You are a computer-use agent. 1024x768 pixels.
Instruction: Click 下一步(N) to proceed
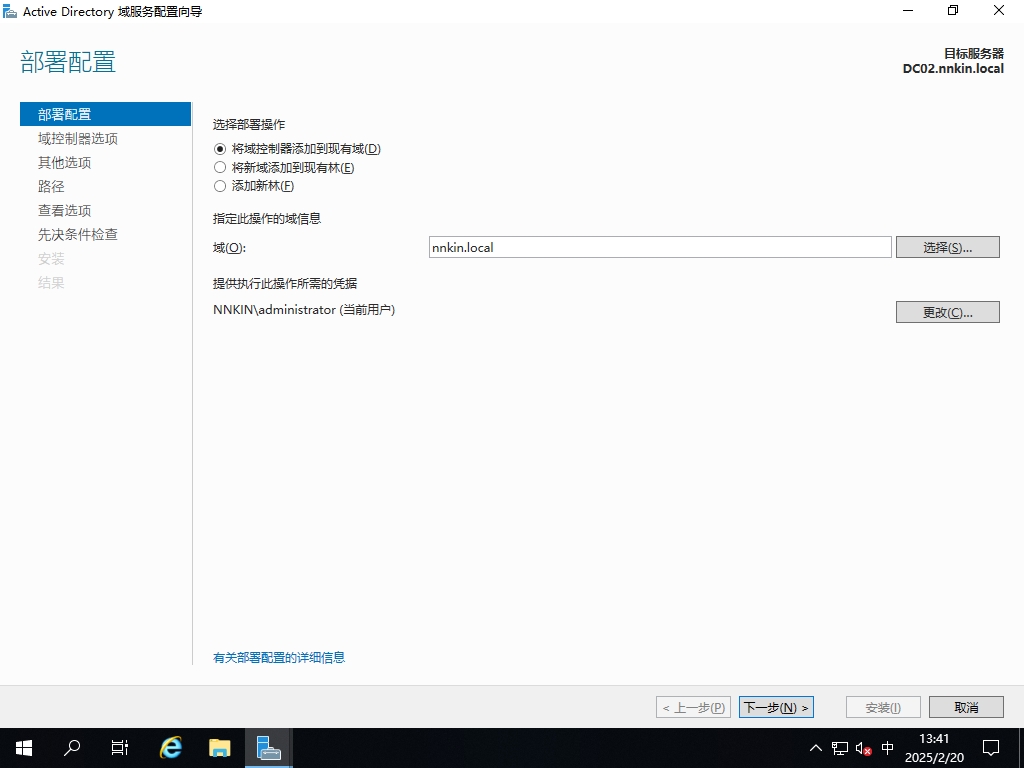[776, 707]
